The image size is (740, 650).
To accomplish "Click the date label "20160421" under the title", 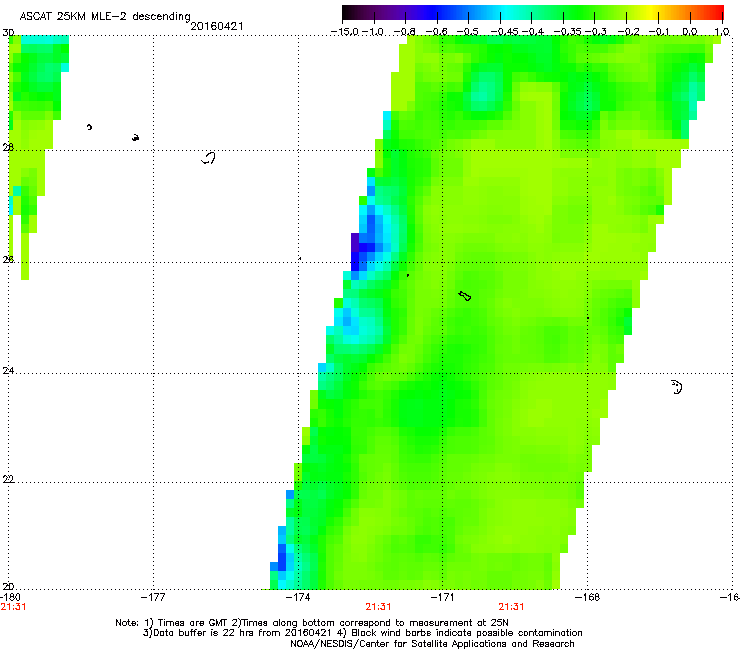I will [x=217, y=26].
